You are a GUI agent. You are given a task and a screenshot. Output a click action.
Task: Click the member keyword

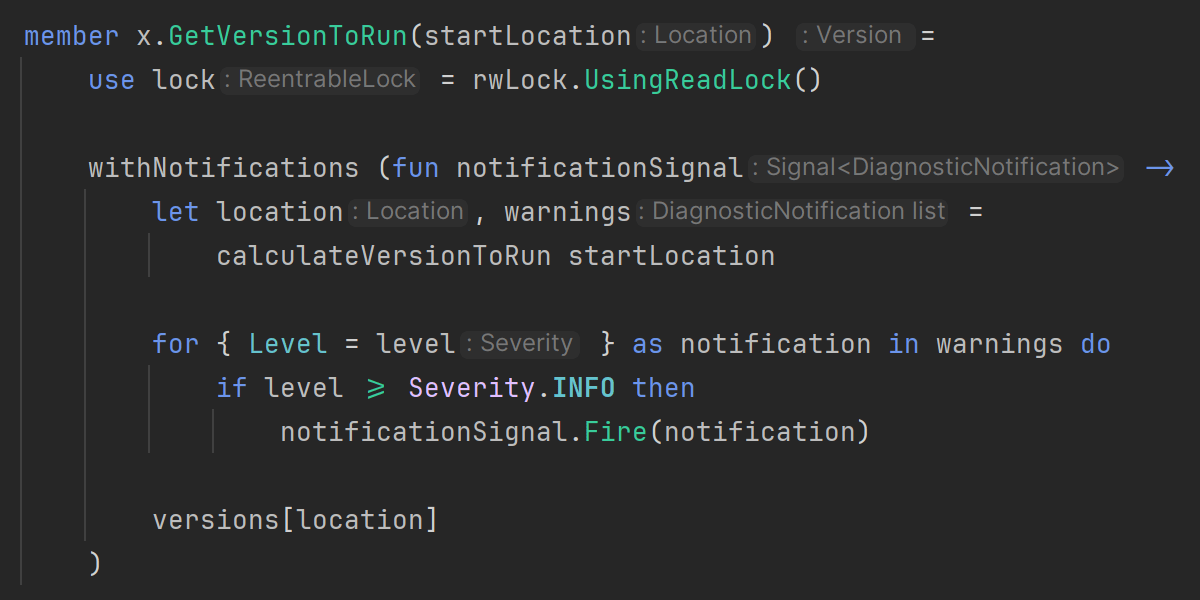click(x=71, y=36)
